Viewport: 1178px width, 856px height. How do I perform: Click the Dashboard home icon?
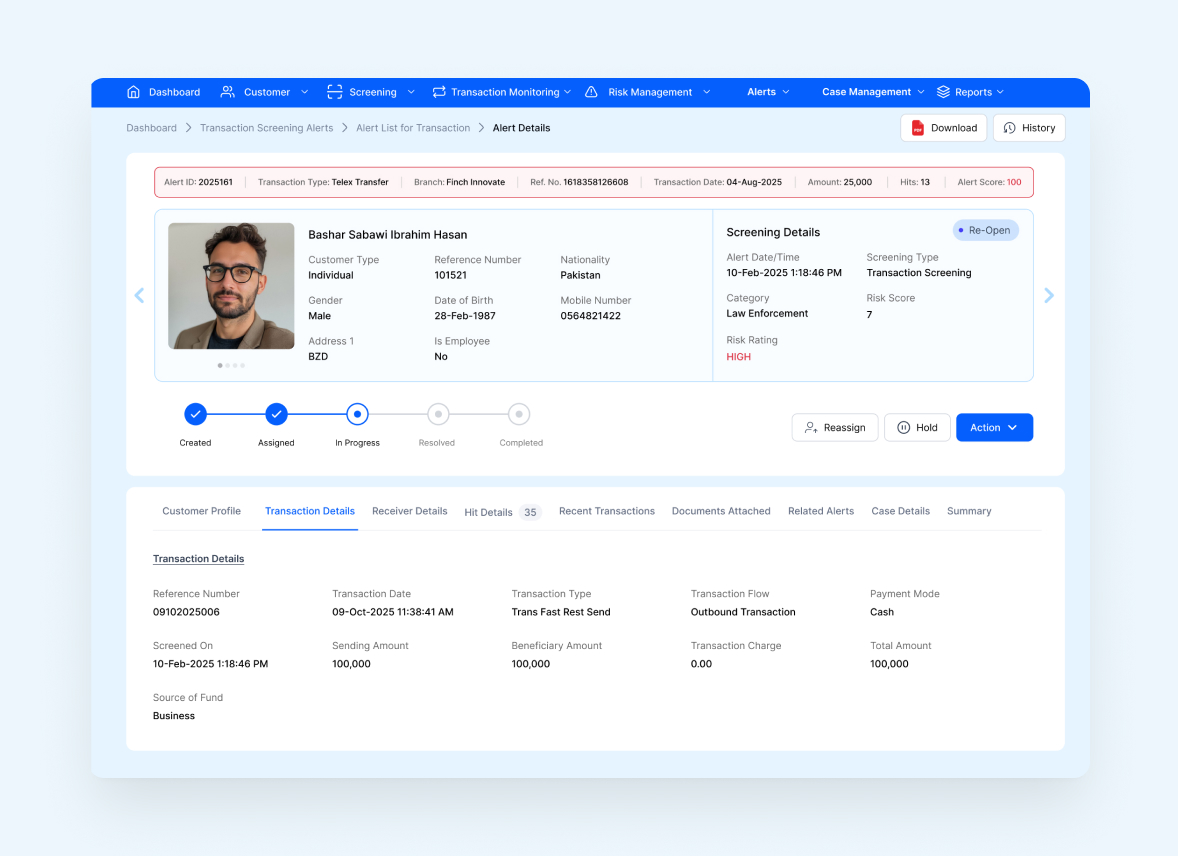pos(133,92)
